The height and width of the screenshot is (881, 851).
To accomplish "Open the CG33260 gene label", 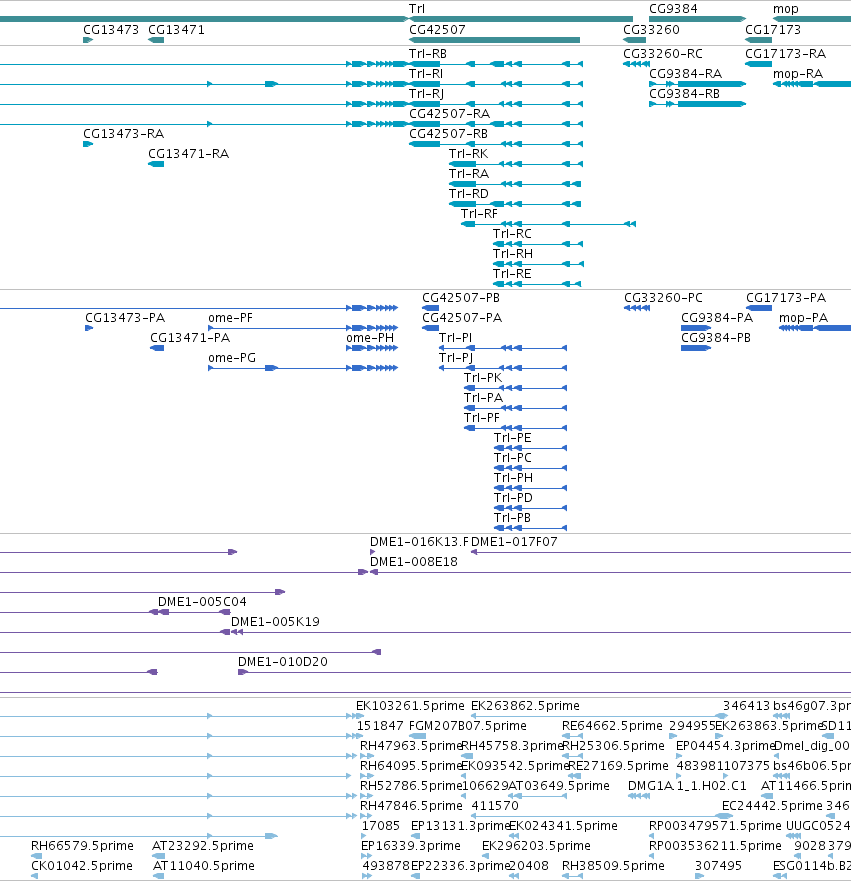I will tap(651, 30).
